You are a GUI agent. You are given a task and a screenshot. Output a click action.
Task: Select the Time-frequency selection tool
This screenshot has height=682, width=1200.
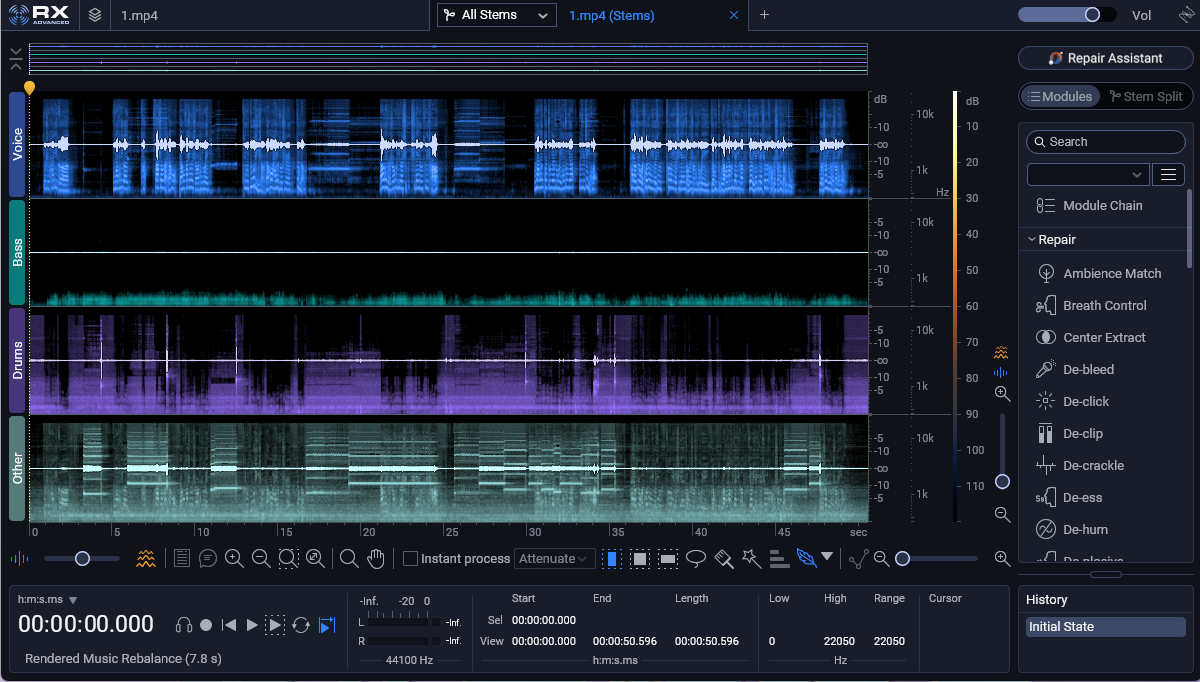[640, 558]
